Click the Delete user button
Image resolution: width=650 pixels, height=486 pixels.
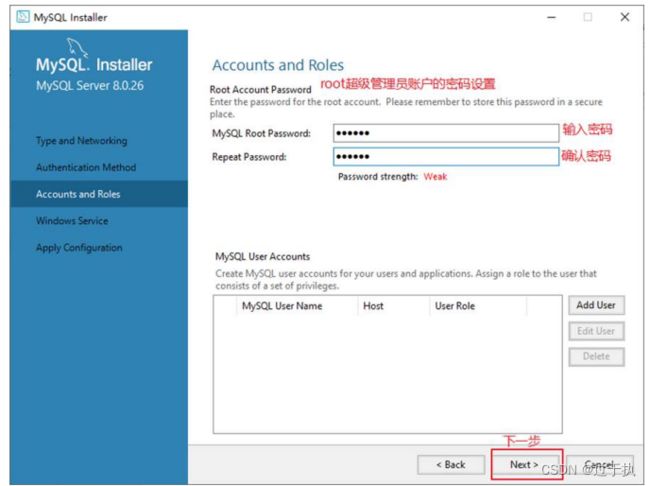tap(596, 356)
